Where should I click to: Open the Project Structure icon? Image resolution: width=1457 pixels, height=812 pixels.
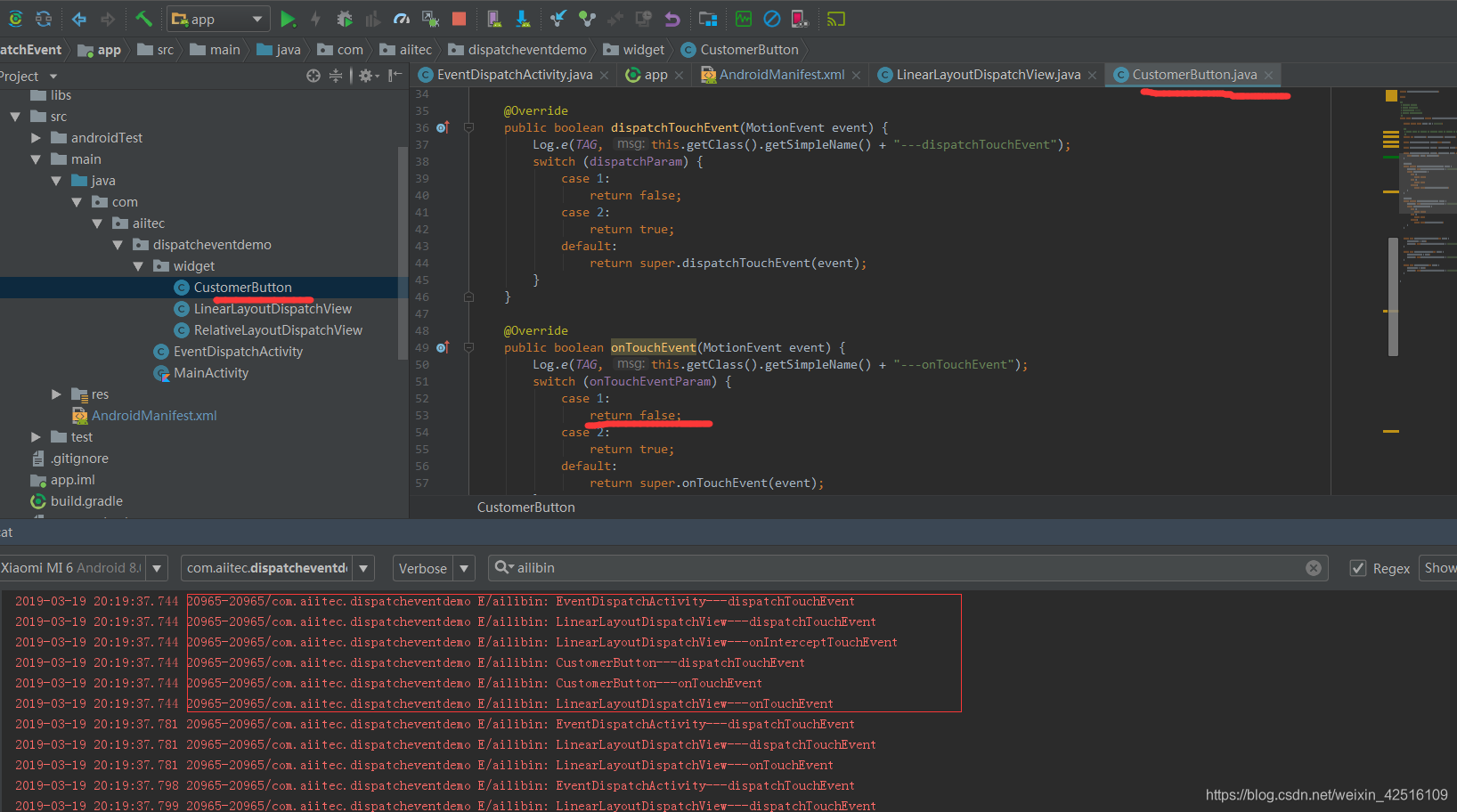point(708,19)
